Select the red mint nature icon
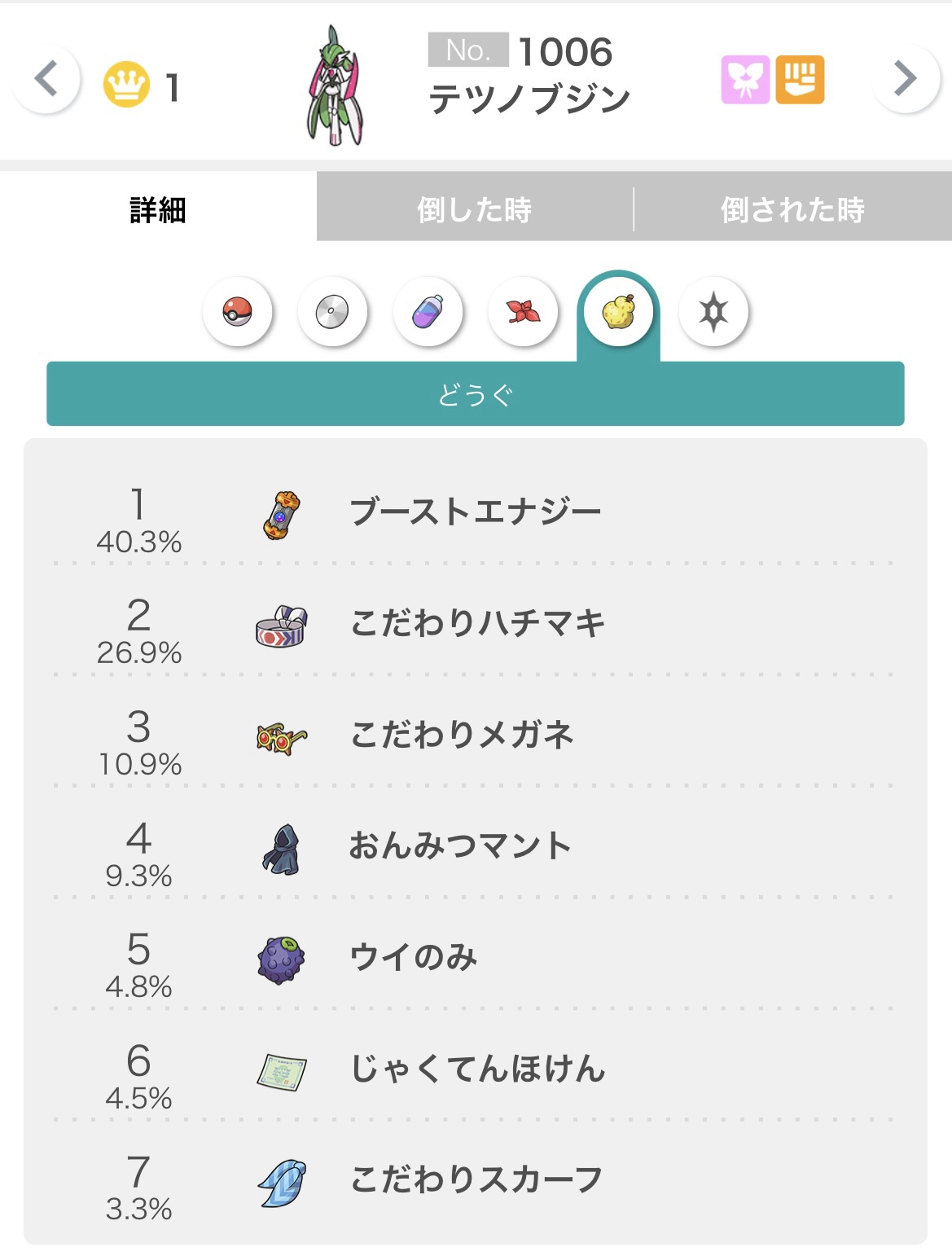The width and height of the screenshot is (952, 1256). (523, 312)
